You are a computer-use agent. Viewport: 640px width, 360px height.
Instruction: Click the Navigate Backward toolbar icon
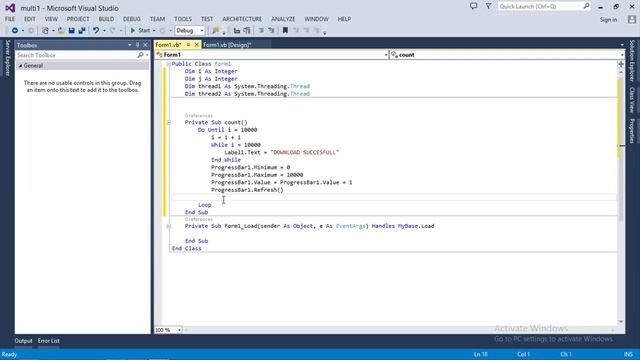click(x=15, y=31)
